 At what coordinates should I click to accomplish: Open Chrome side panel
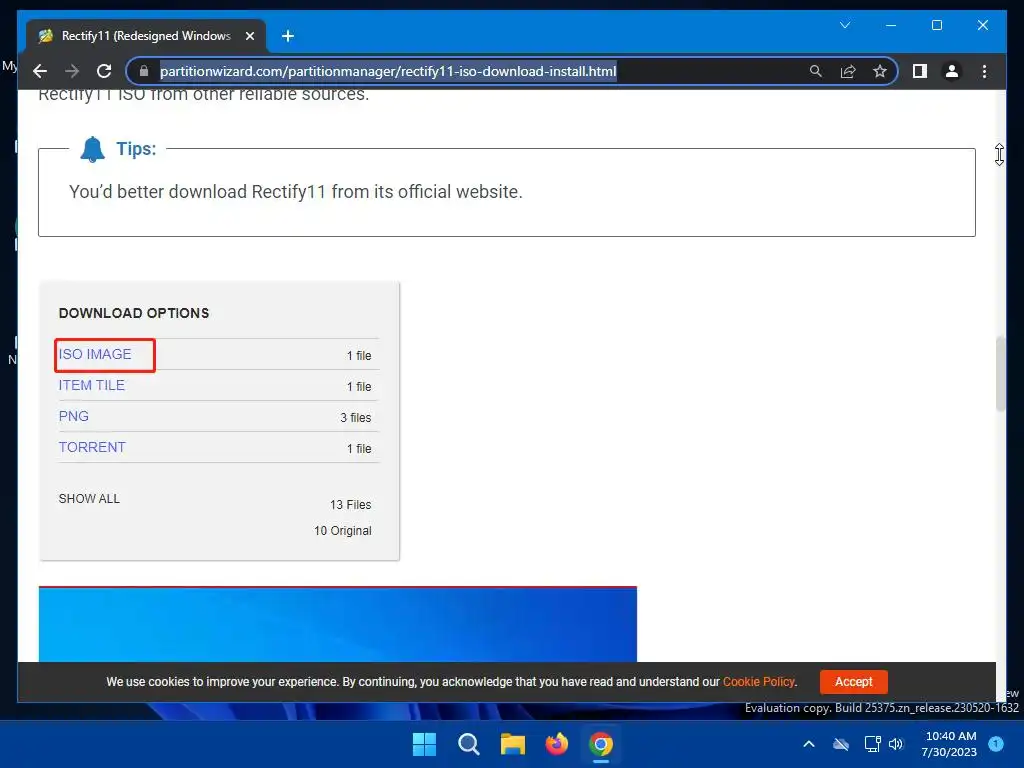920,71
